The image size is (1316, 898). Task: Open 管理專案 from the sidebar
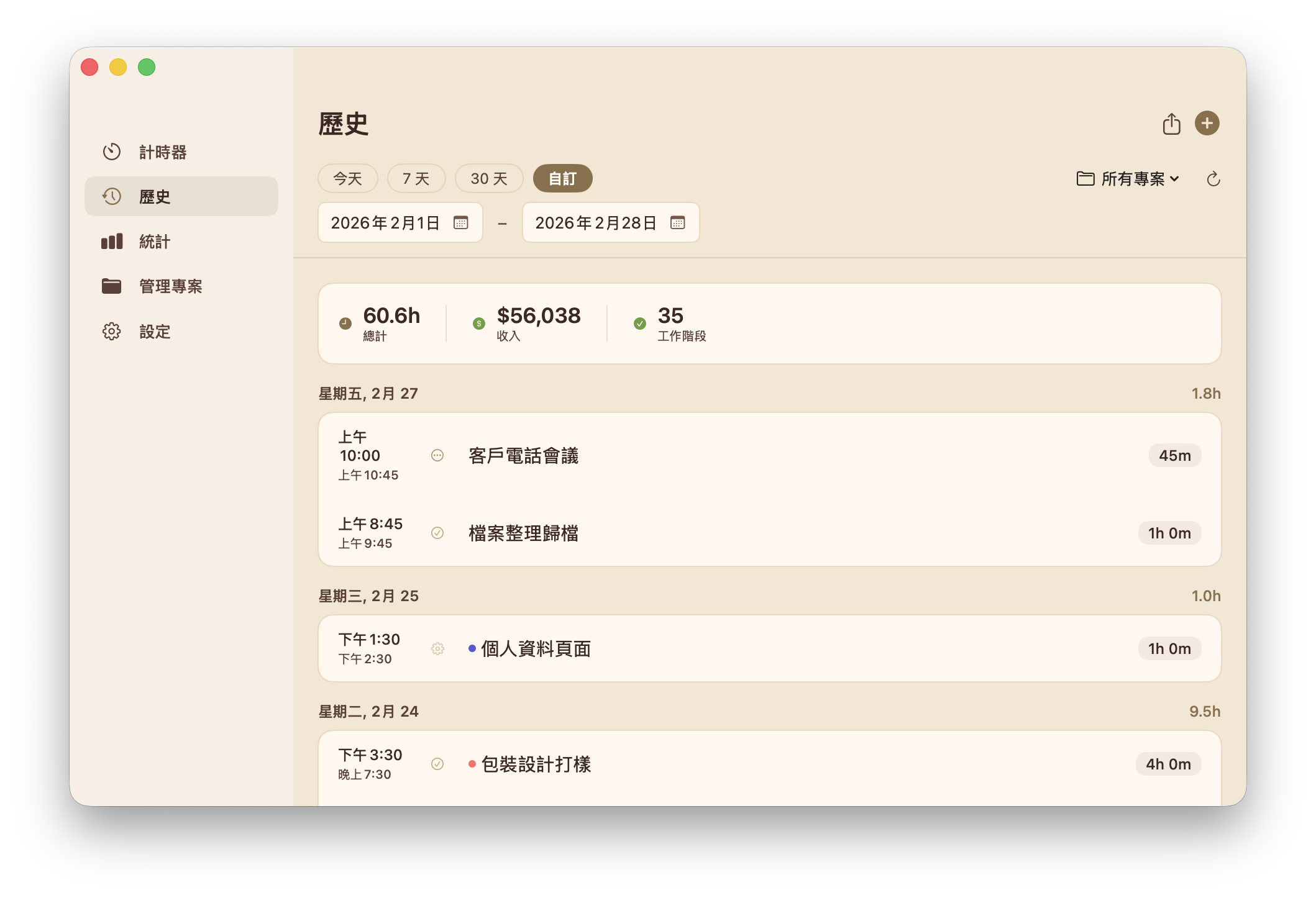pos(112,286)
